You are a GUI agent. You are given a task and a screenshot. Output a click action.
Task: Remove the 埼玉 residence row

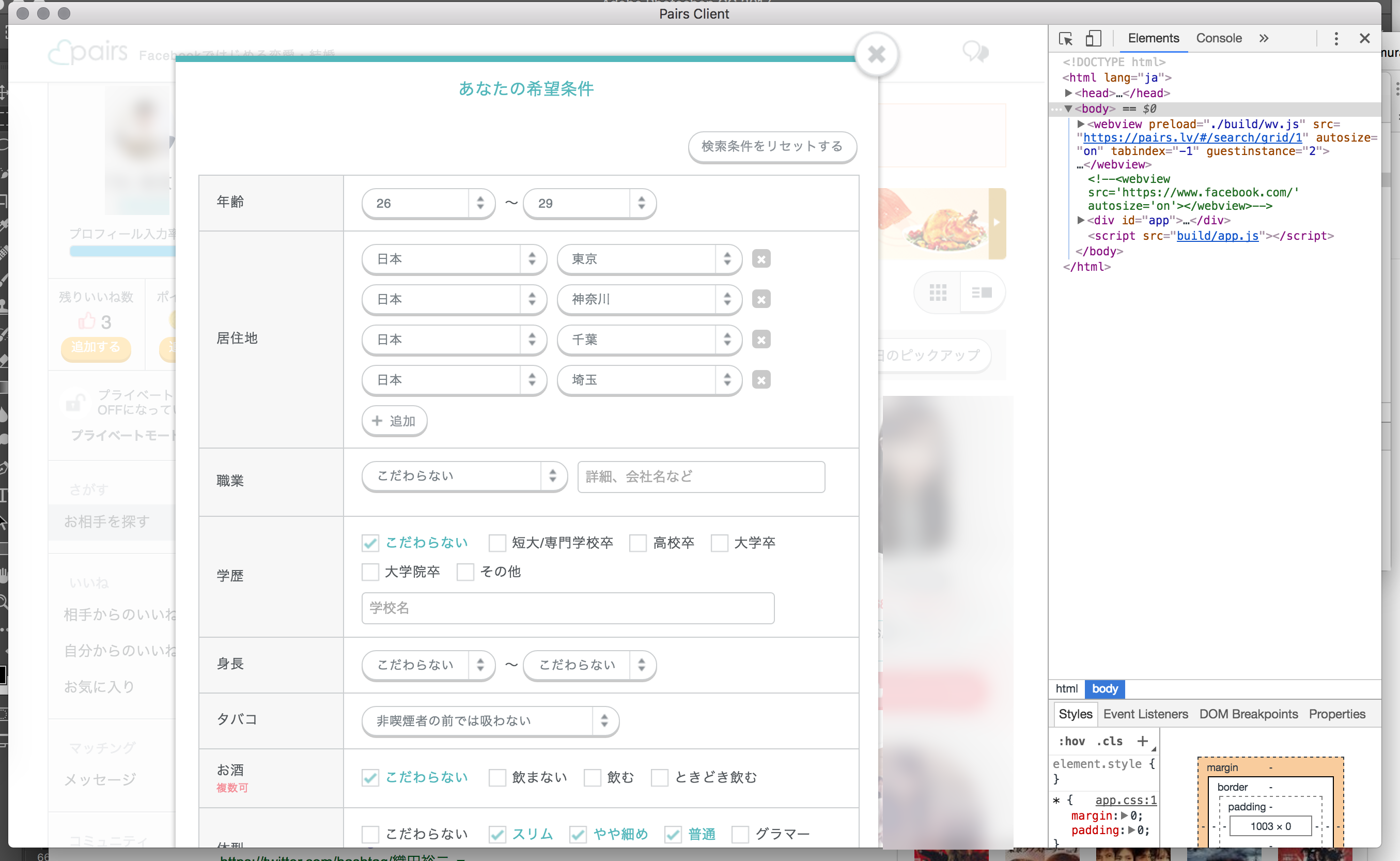pos(761,380)
